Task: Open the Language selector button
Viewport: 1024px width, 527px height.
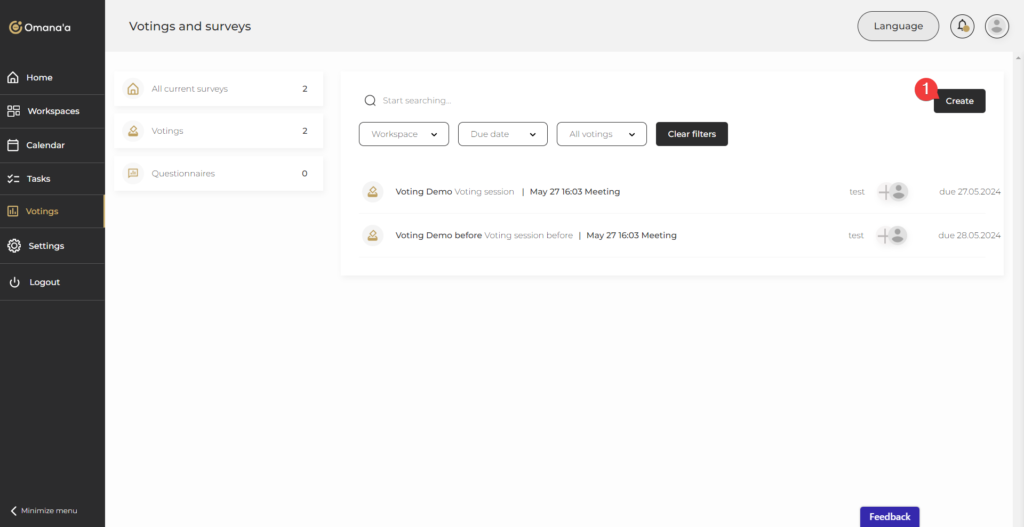Action: pos(897,26)
